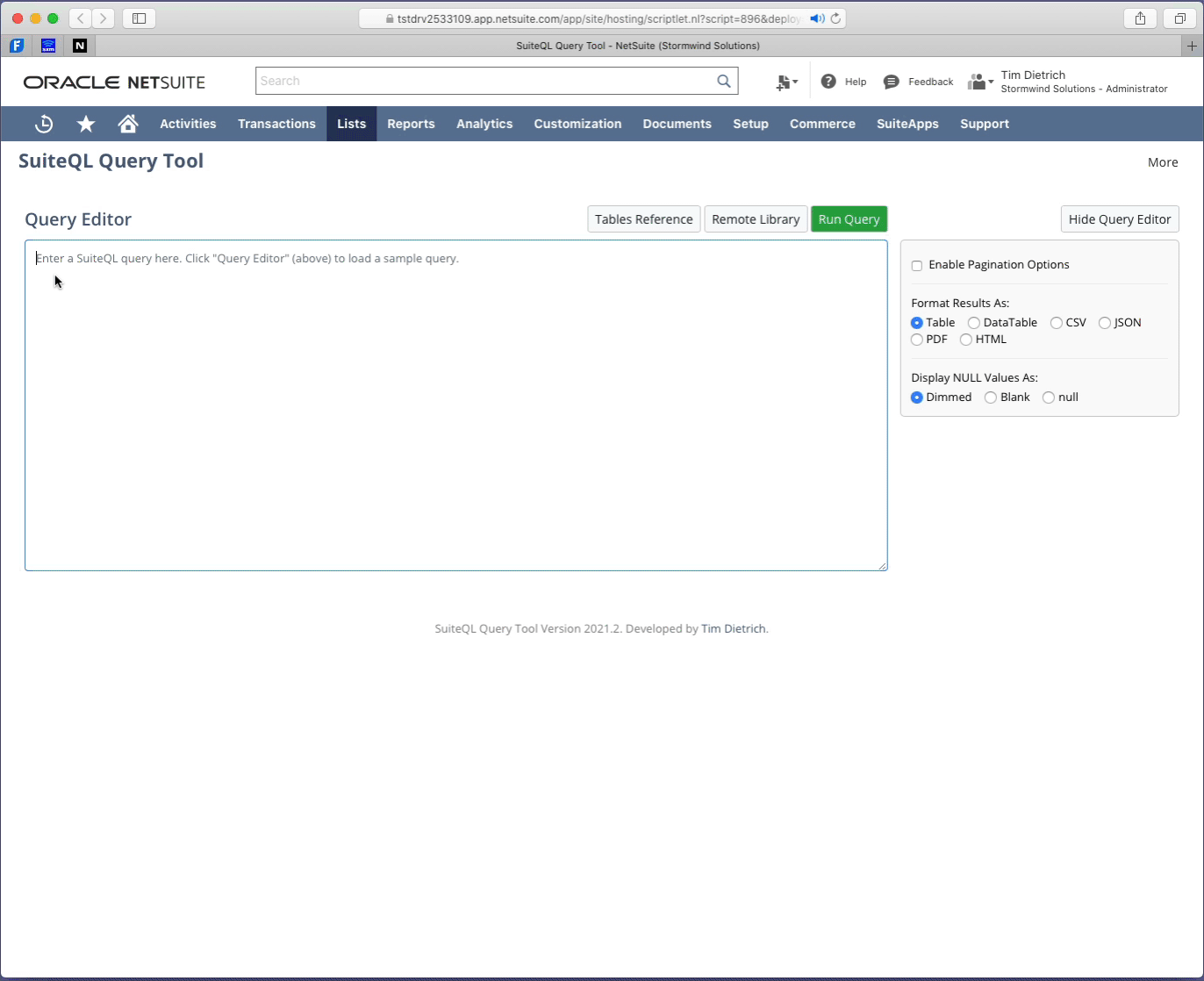Select the PDF format radio button
The width and height of the screenshot is (1204, 981).
[917, 340]
